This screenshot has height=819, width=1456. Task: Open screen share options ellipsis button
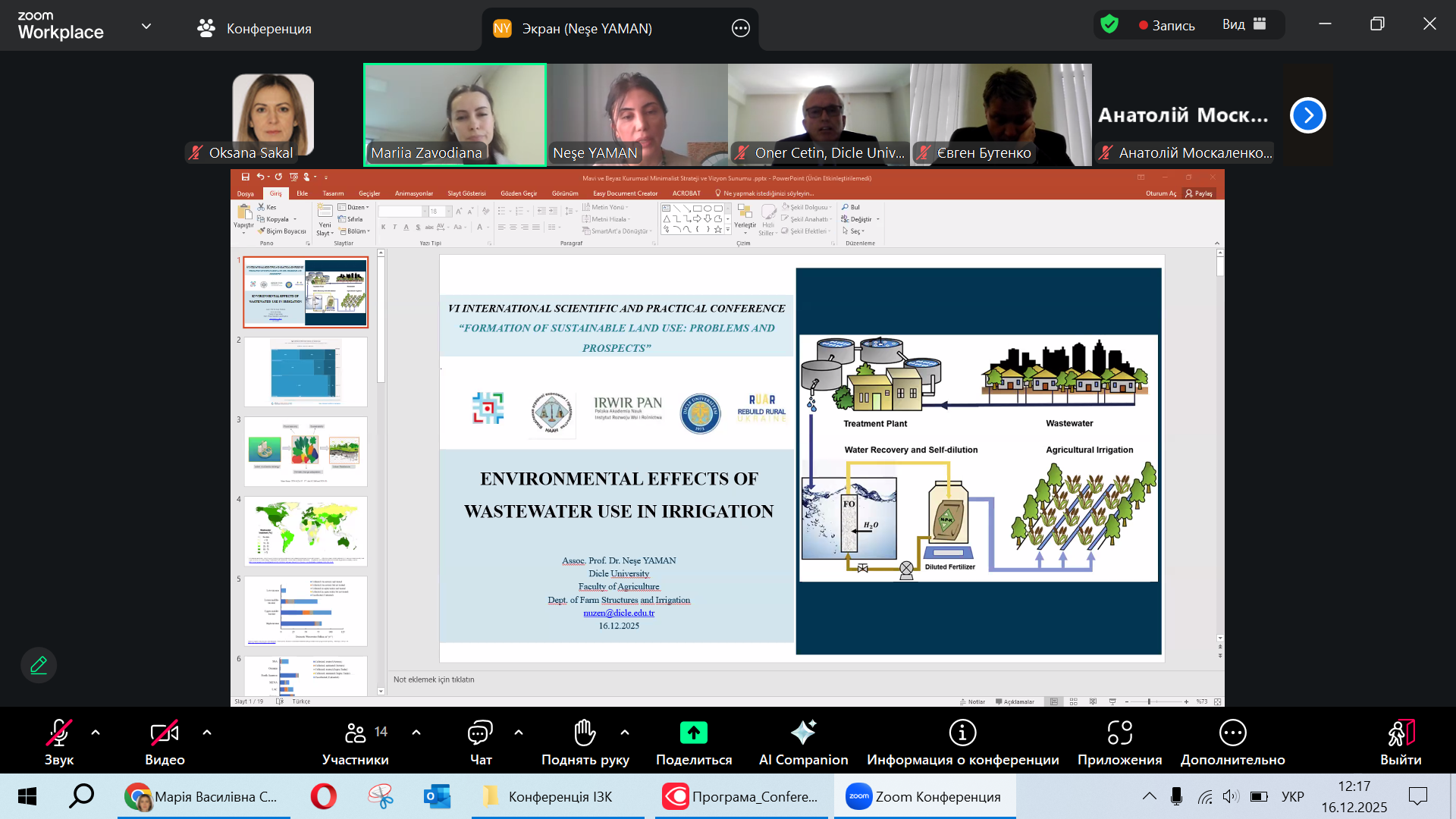(x=740, y=29)
